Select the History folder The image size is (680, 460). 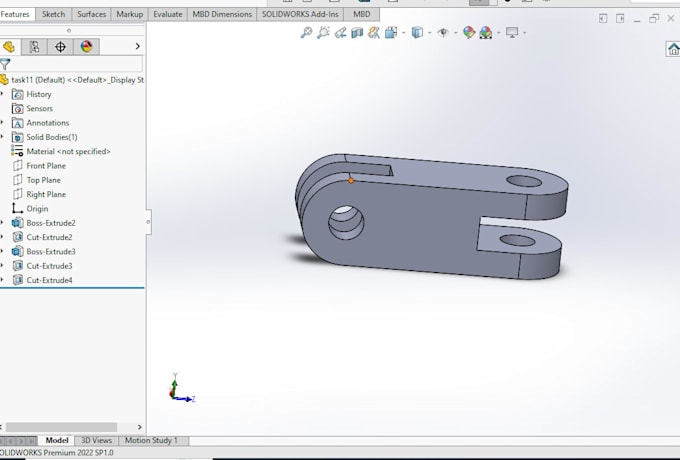39,94
